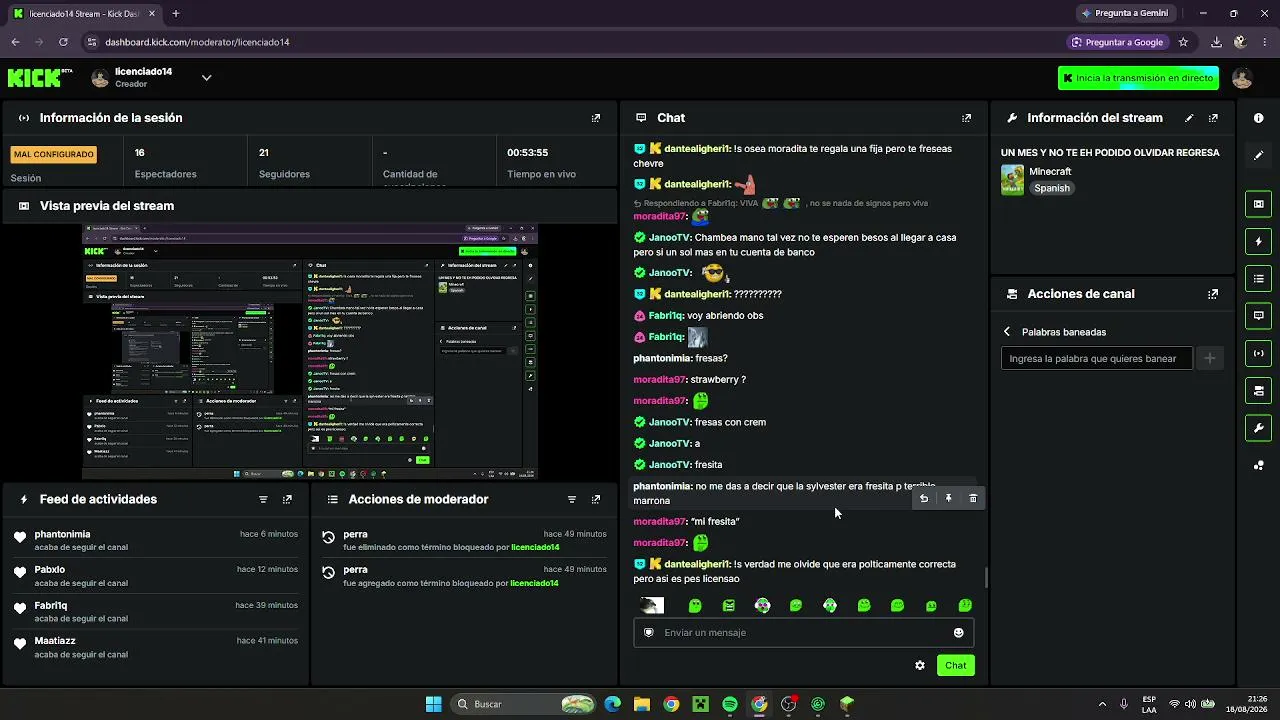The width and height of the screenshot is (1280, 720).
Task: Open the Kick logo home link
Action: pyautogui.click(x=40, y=78)
